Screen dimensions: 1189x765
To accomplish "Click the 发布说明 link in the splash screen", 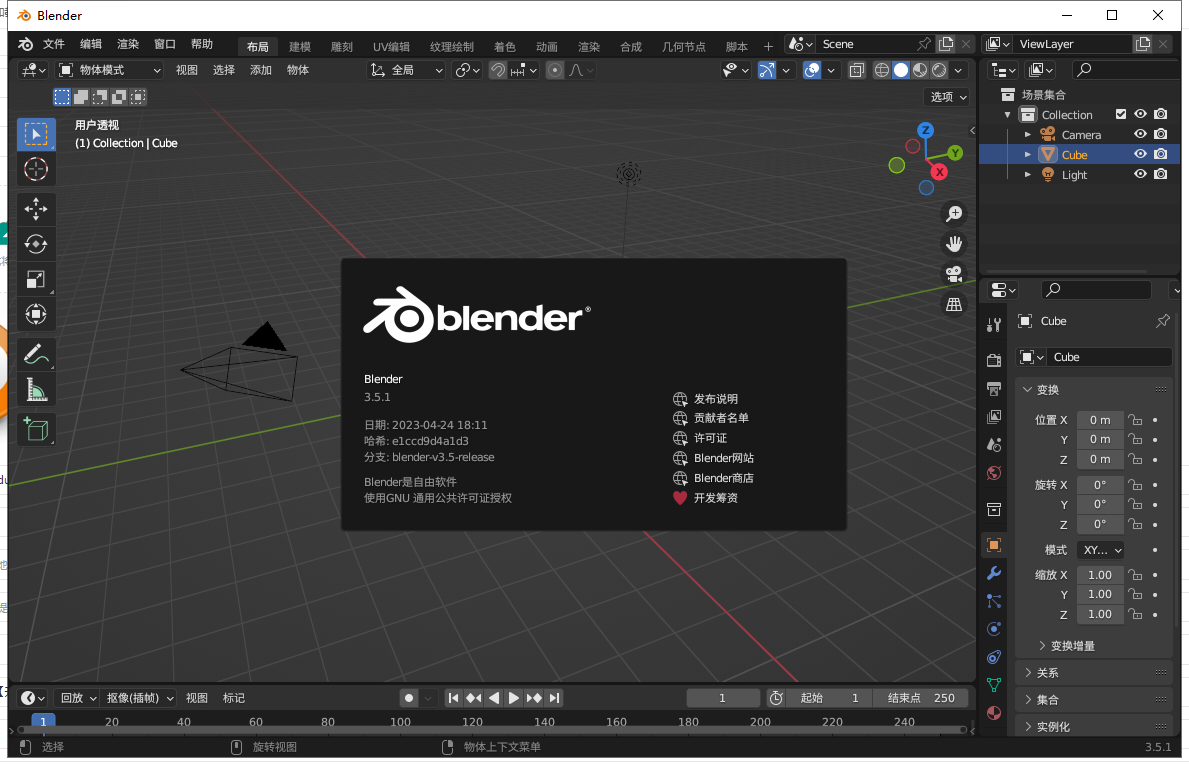I will [716, 398].
